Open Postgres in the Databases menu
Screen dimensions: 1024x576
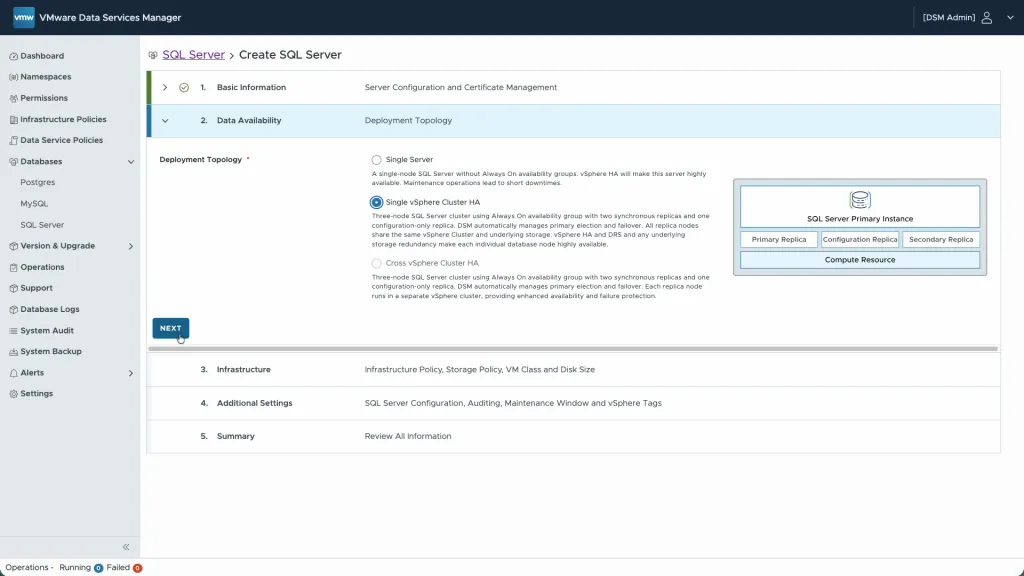point(37,182)
